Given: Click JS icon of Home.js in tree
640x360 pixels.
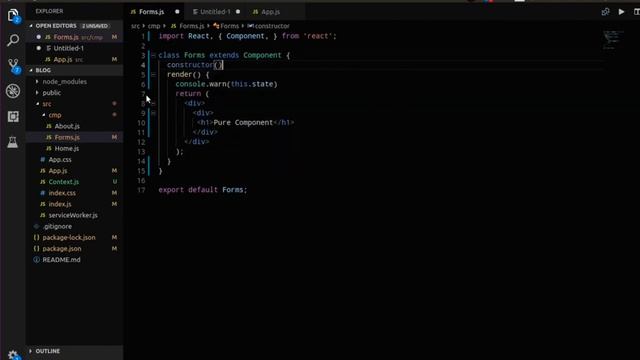Looking at the screenshot, I should click(49, 149).
